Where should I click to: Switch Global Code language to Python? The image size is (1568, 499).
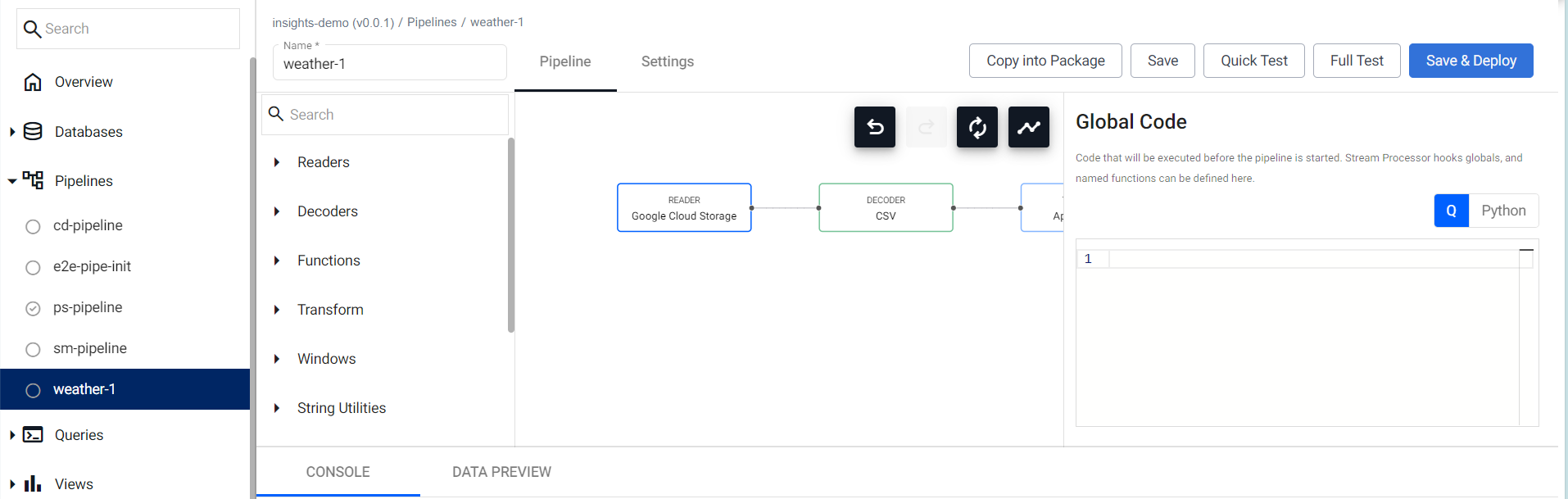(x=1504, y=211)
